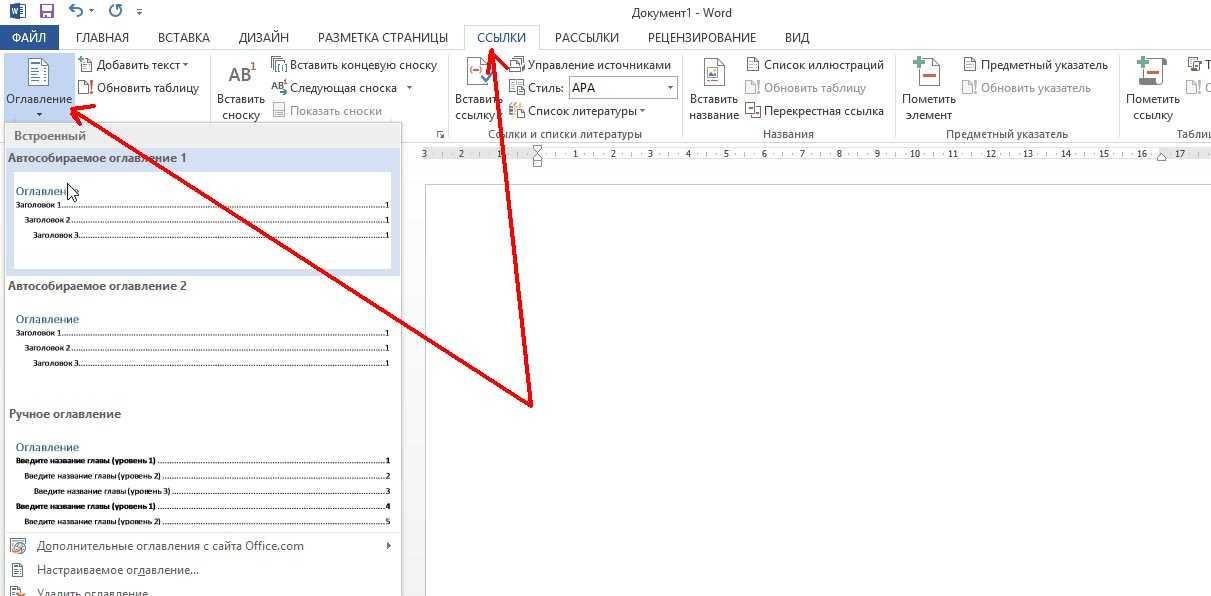Click Предметный указатель button
Viewport: 1211px width, 596px height.
[1035, 65]
